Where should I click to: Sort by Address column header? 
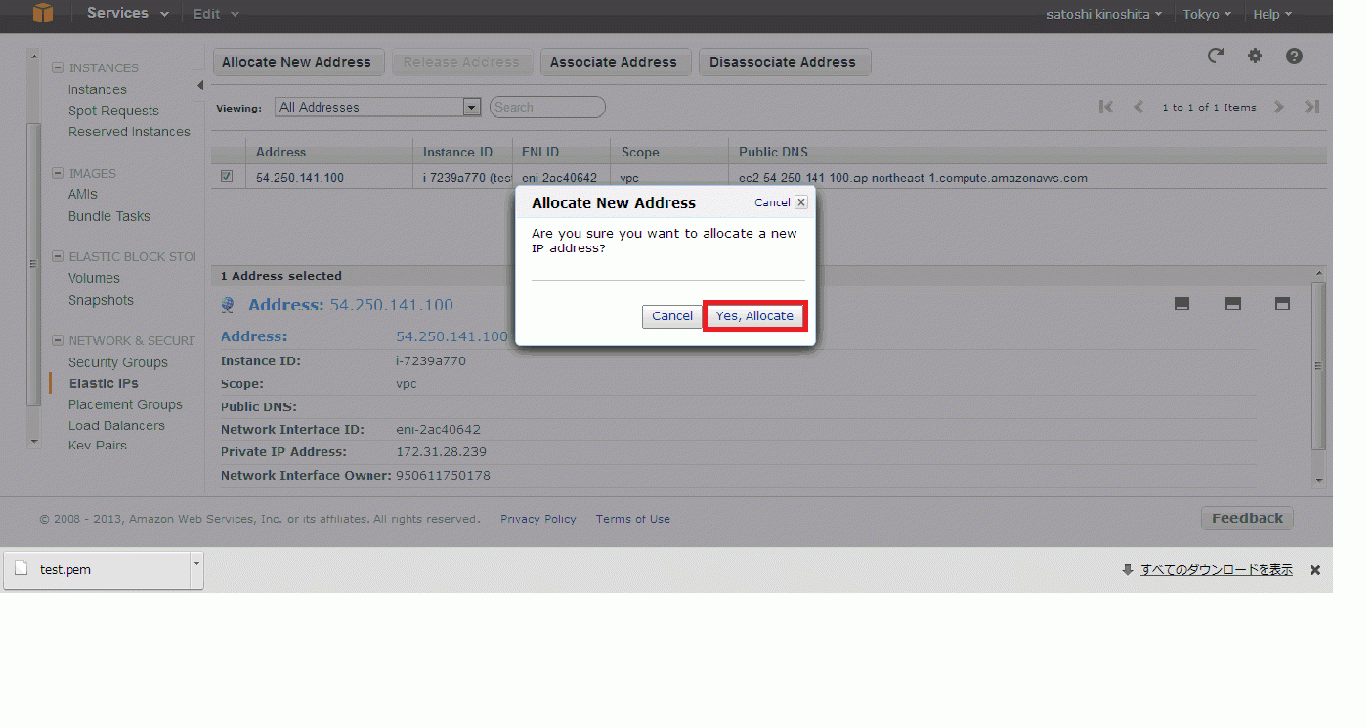click(x=281, y=152)
